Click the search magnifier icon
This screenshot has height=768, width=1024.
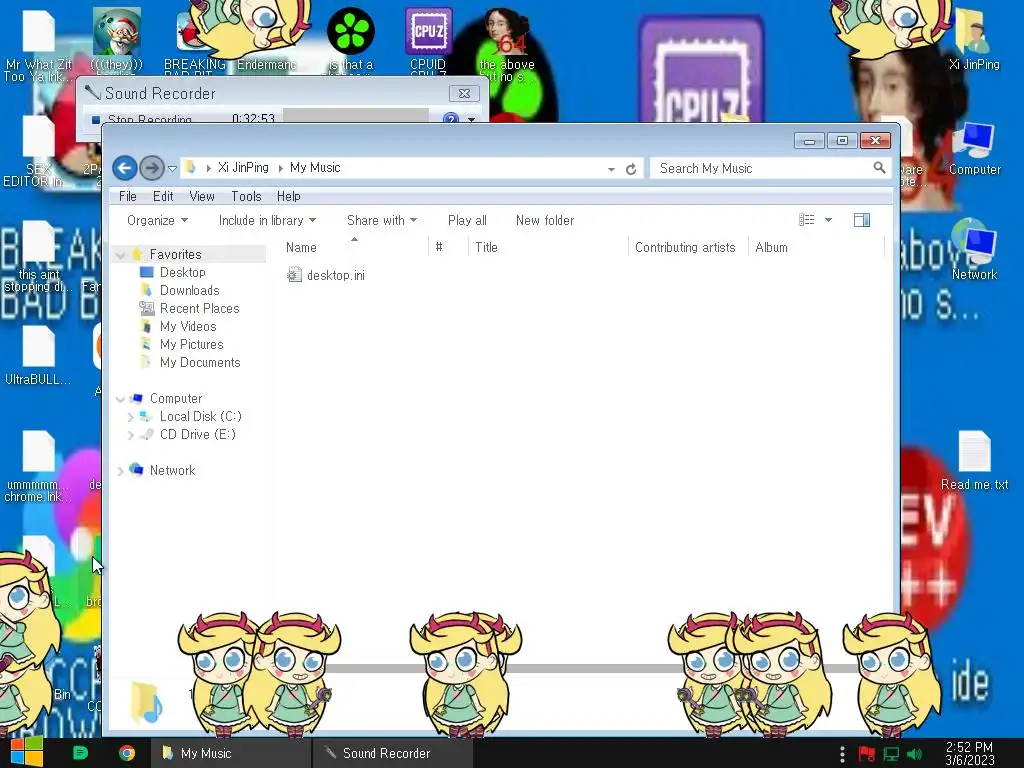879,168
